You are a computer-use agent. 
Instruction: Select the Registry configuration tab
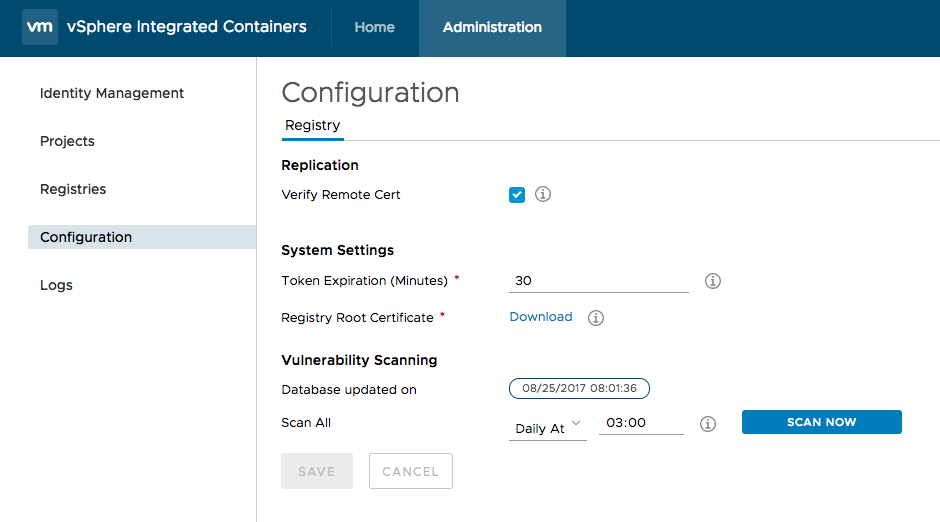coord(312,126)
